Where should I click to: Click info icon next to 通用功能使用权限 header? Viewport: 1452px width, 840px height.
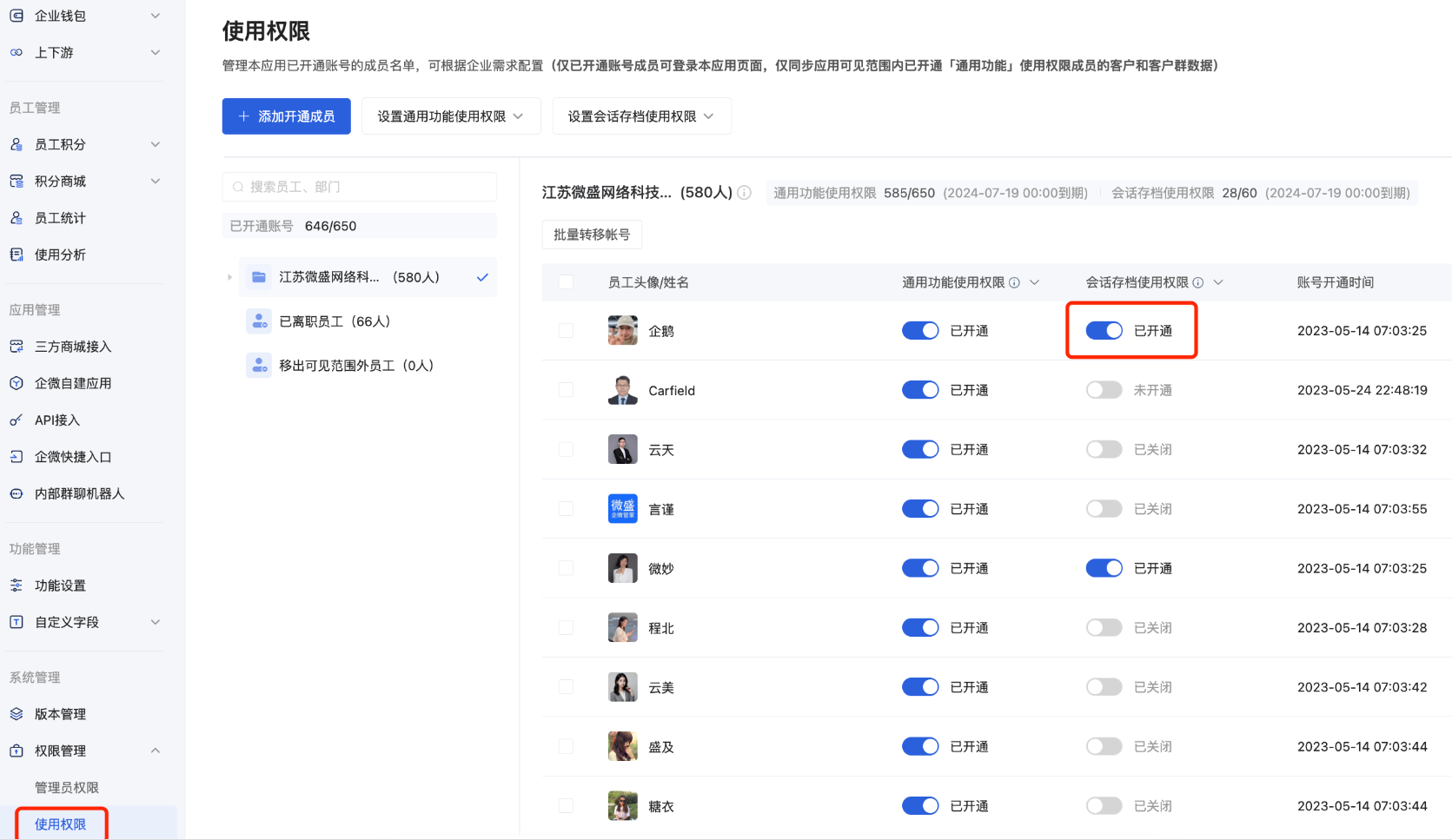point(1014,282)
